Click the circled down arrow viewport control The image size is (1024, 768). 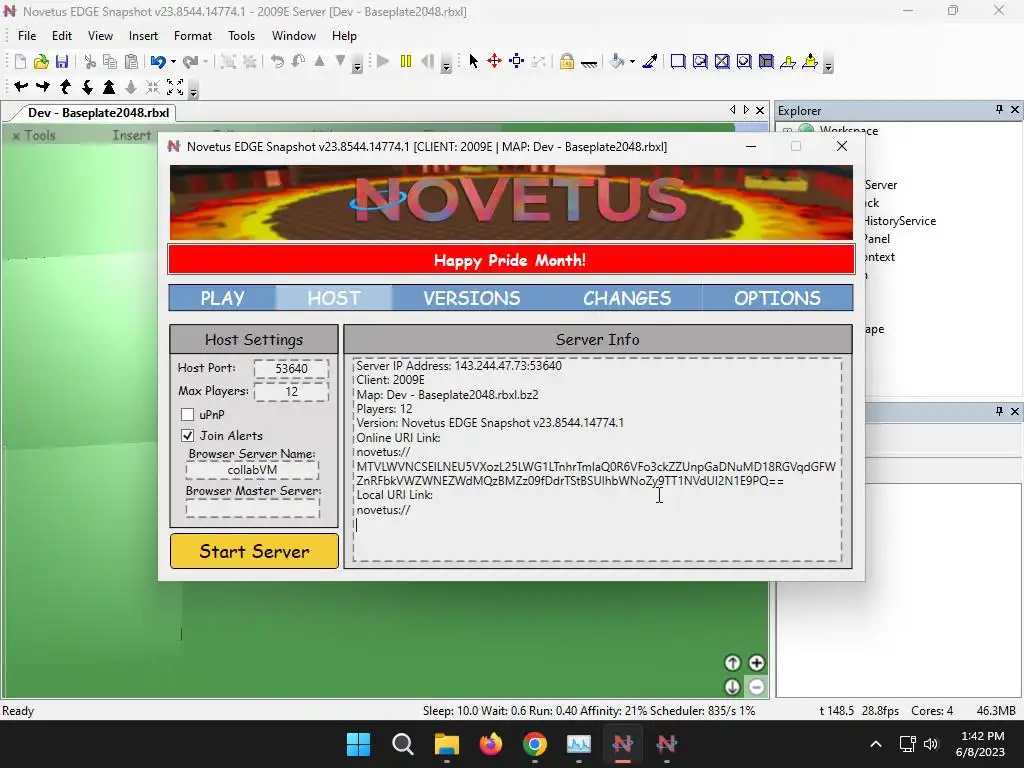click(x=732, y=687)
